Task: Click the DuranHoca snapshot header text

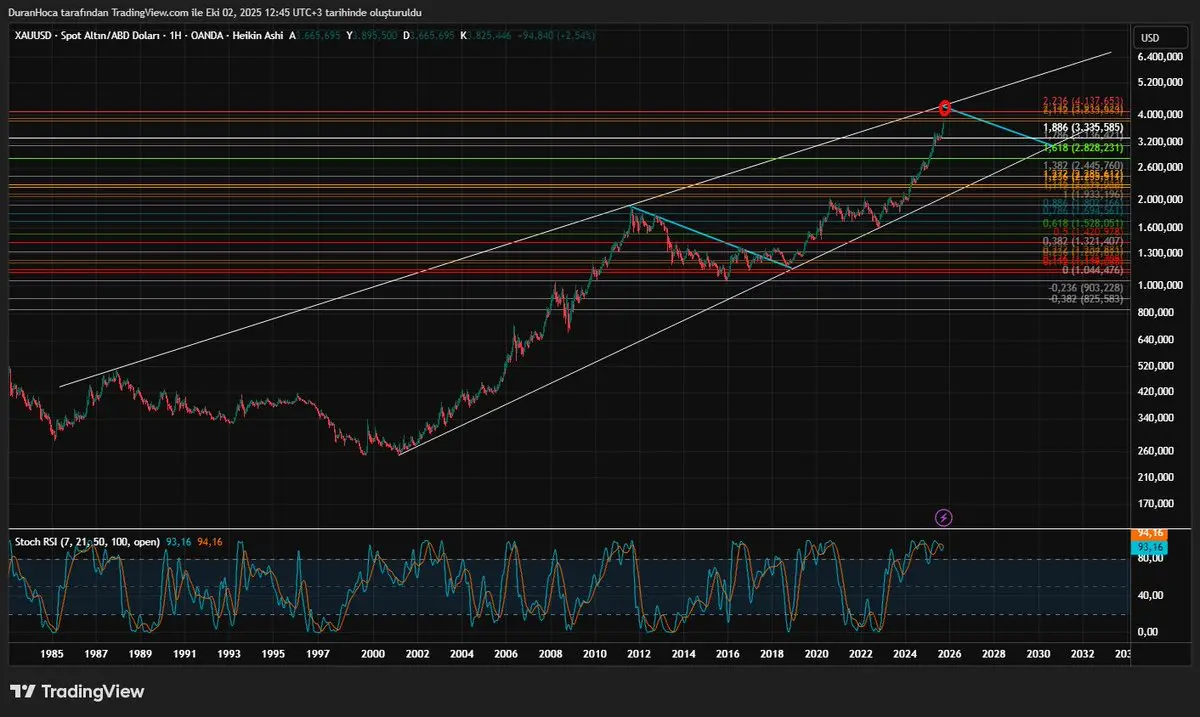Action: click(215, 12)
